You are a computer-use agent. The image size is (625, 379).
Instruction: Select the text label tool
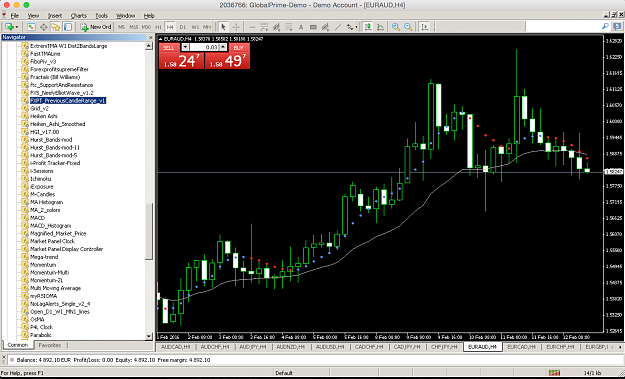(x=313, y=27)
